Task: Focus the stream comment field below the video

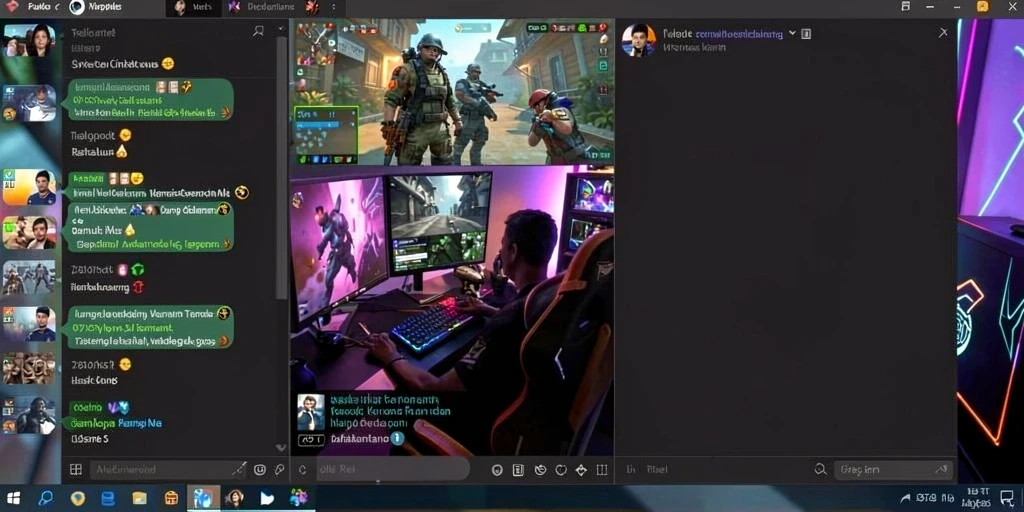Action: 391,469
